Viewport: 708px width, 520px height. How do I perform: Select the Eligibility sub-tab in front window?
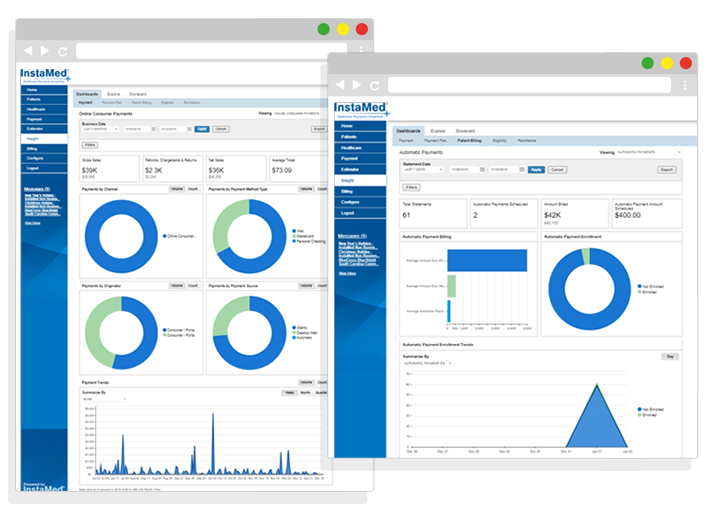click(x=499, y=141)
